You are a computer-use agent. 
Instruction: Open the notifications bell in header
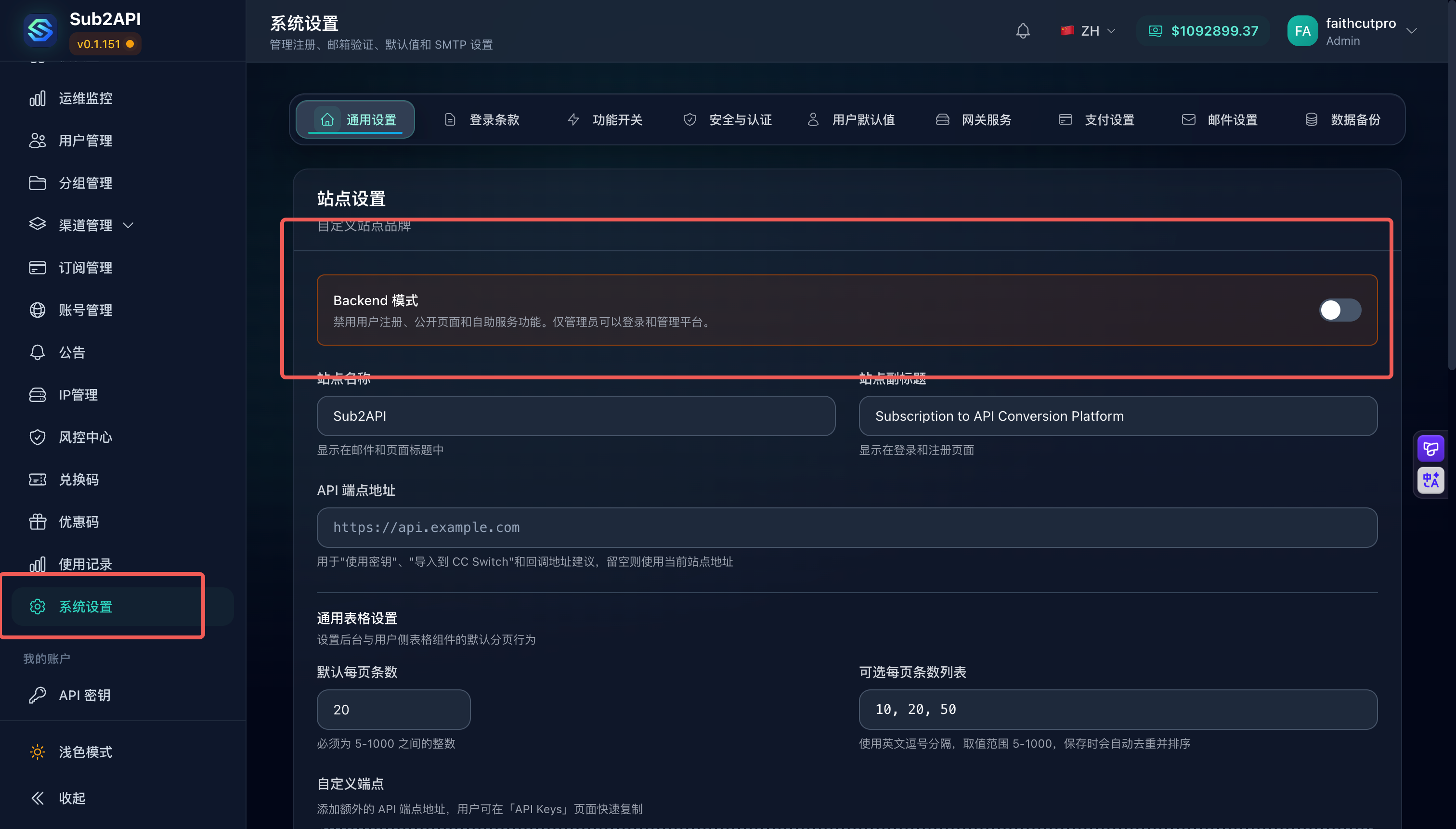pos(1023,31)
